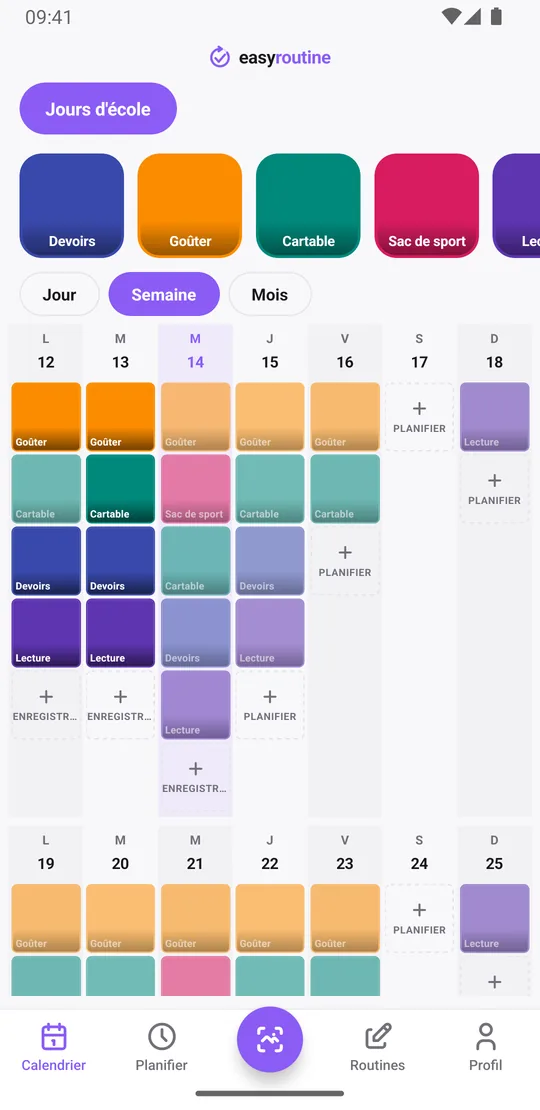The width and height of the screenshot is (540, 1110).
Task: Open the Calendrier tab
Action: [54, 1047]
